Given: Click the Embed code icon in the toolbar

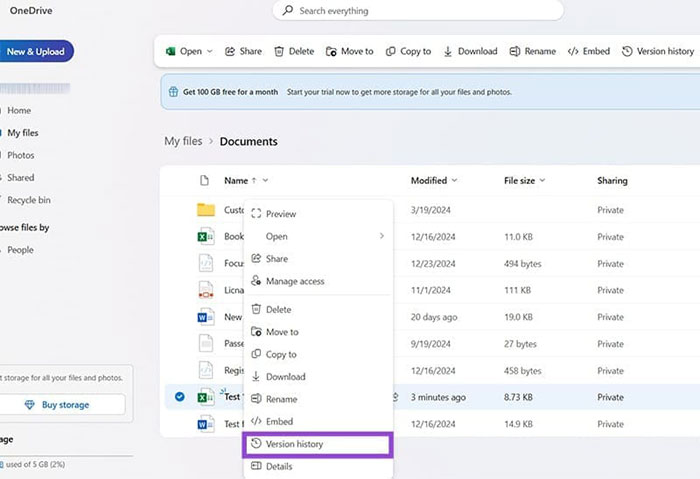Looking at the screenshot, I should pyautogui.click(x=573, y=51).
